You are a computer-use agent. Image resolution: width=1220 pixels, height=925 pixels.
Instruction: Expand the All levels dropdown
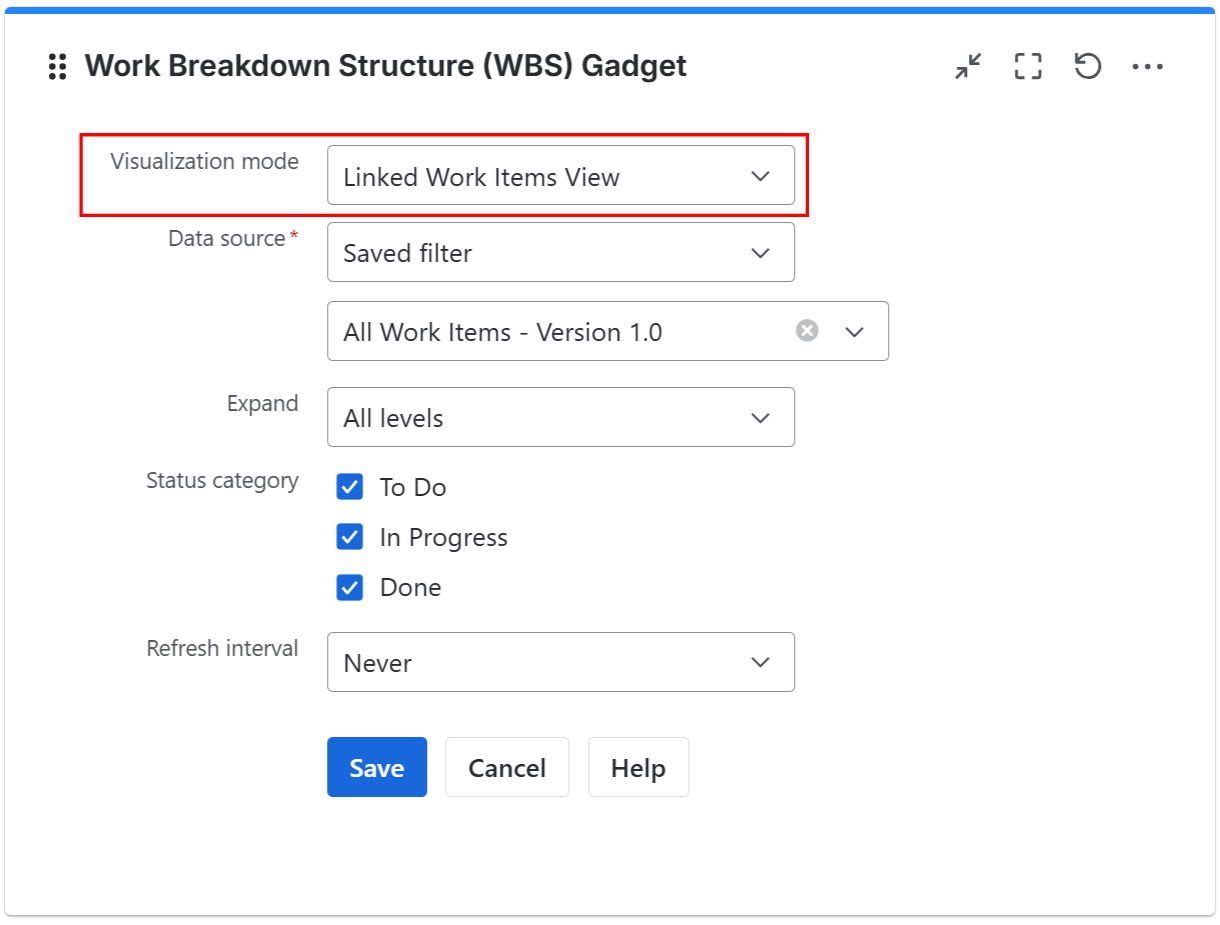pos(760,417)
